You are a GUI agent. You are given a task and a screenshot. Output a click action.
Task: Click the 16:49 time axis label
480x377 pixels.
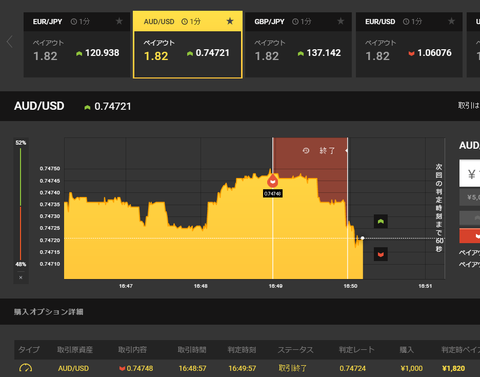[x=276, y=286]
